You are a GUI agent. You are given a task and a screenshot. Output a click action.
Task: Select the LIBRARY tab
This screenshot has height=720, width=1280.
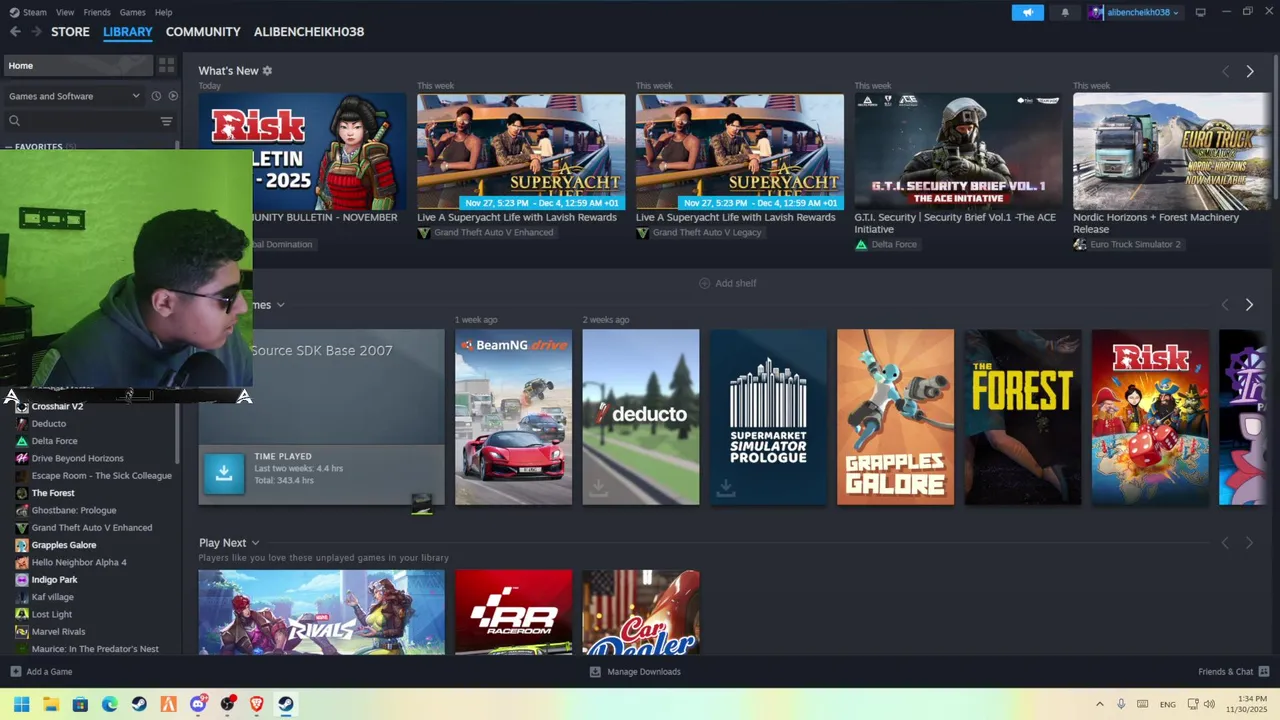(128, 32)
